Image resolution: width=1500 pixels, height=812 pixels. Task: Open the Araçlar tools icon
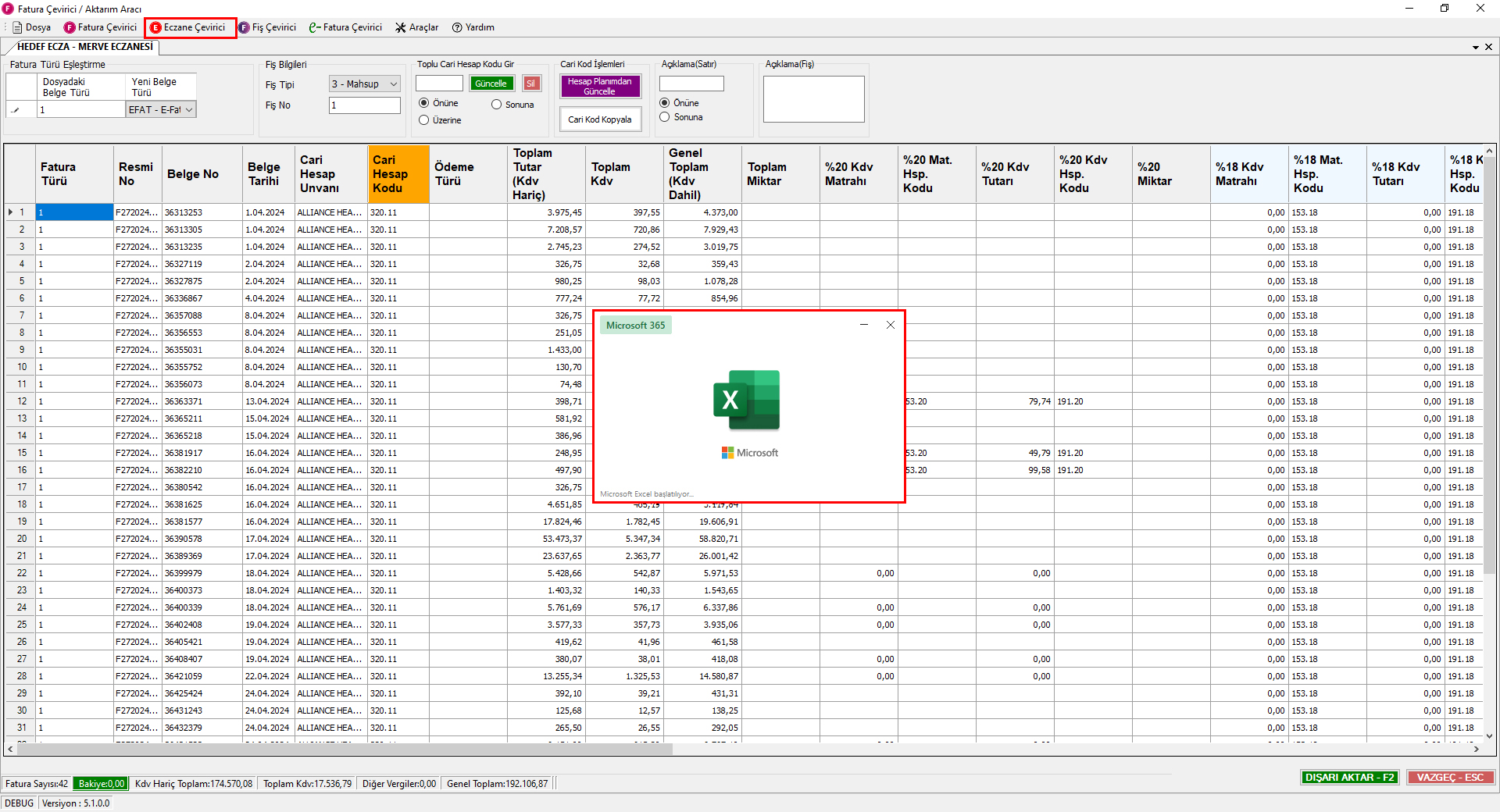coord(401,27)
